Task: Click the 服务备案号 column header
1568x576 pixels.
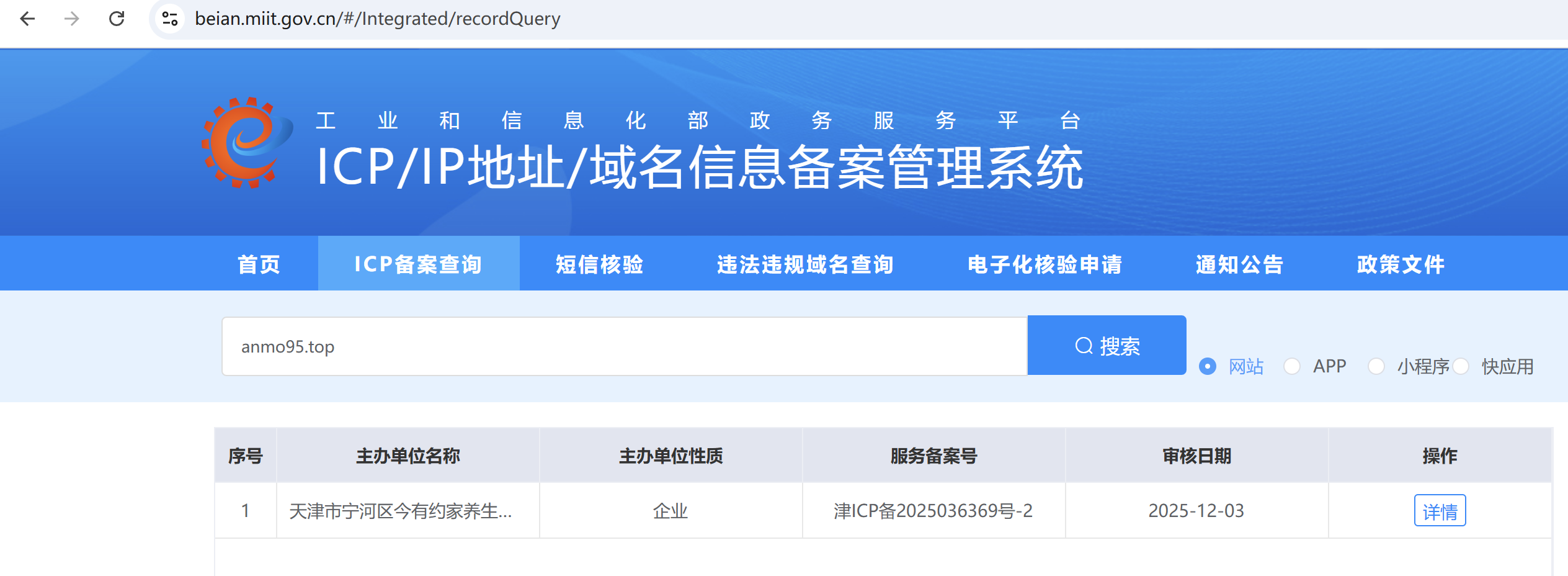Action: tap(934, 456)
